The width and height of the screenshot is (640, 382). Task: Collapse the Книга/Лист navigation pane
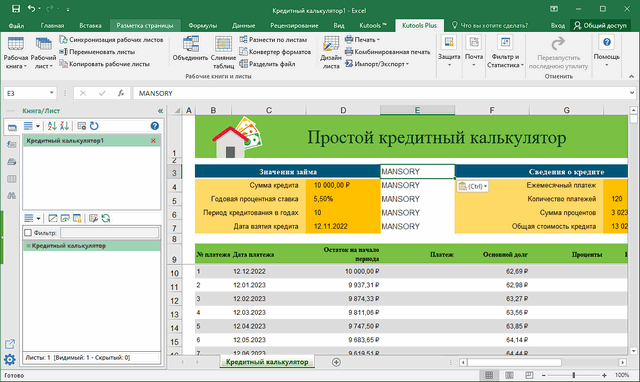click(x=160, y=111)
